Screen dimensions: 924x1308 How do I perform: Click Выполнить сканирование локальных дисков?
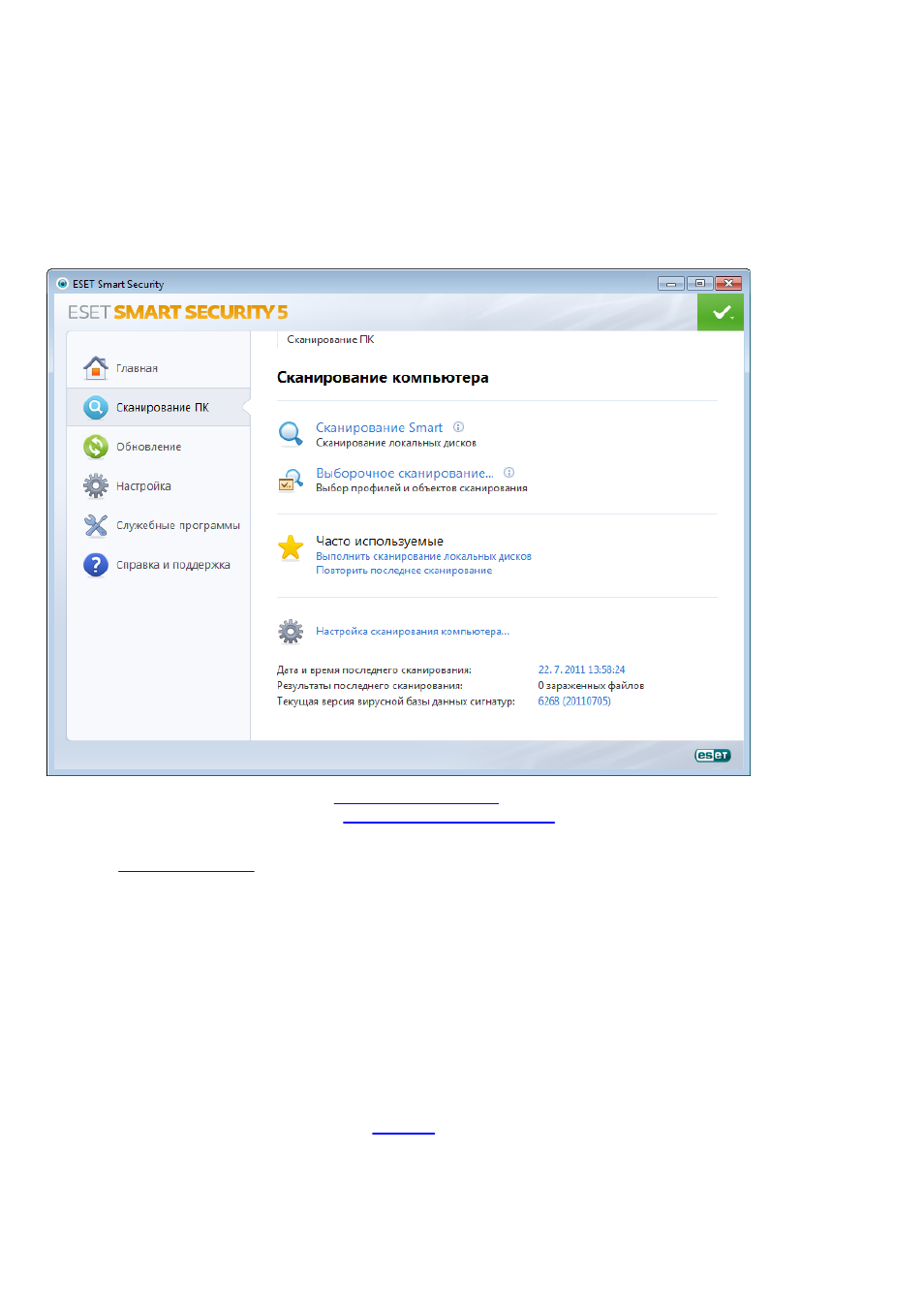click(423, 556)
